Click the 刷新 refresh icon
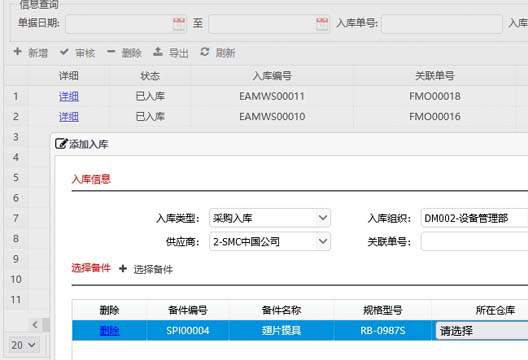The image size is (528, 360). point(205,52)
